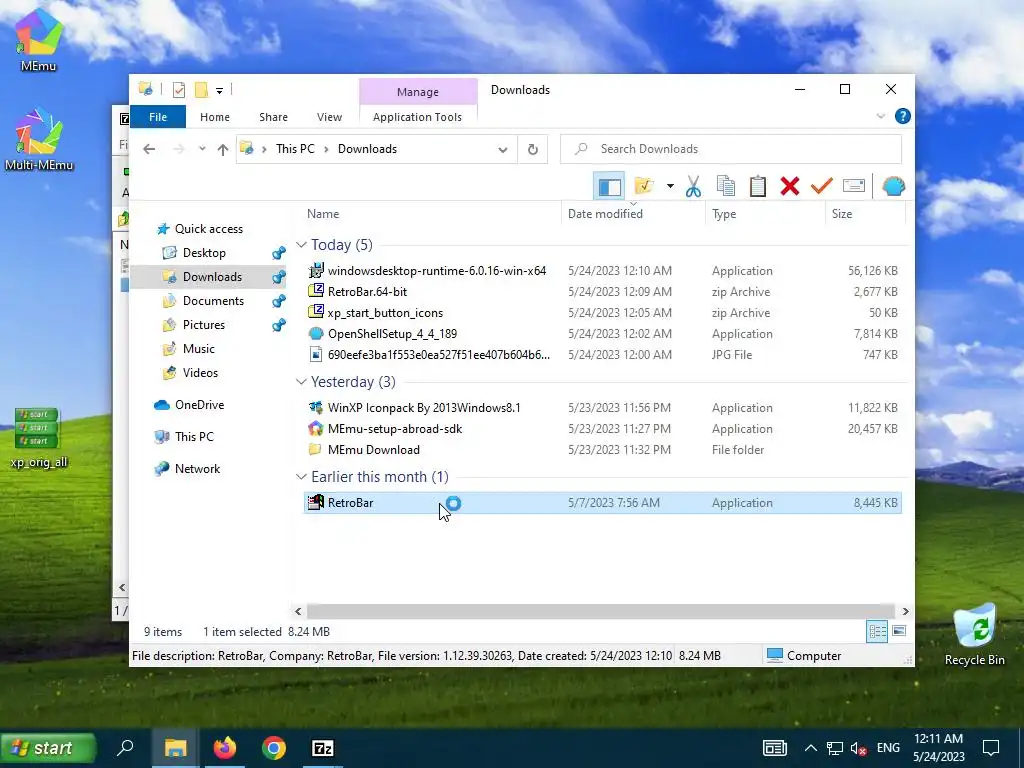1024x768 pixels.
Task: Open 7-Zip from the taskbar
Action: (323, 748)
